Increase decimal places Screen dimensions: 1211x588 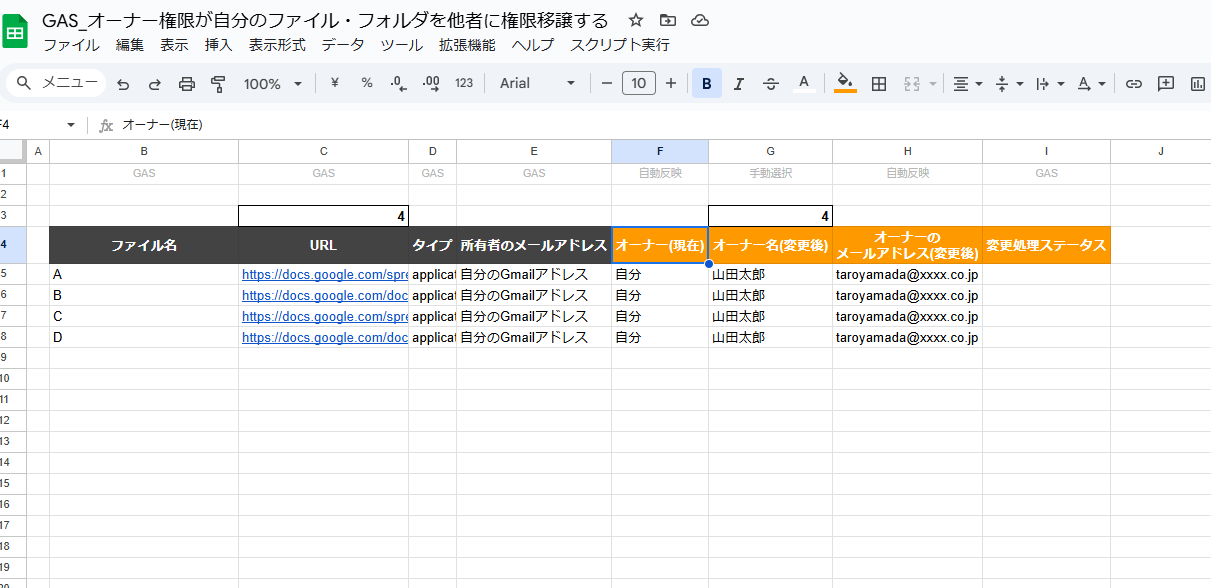(431, 83)
